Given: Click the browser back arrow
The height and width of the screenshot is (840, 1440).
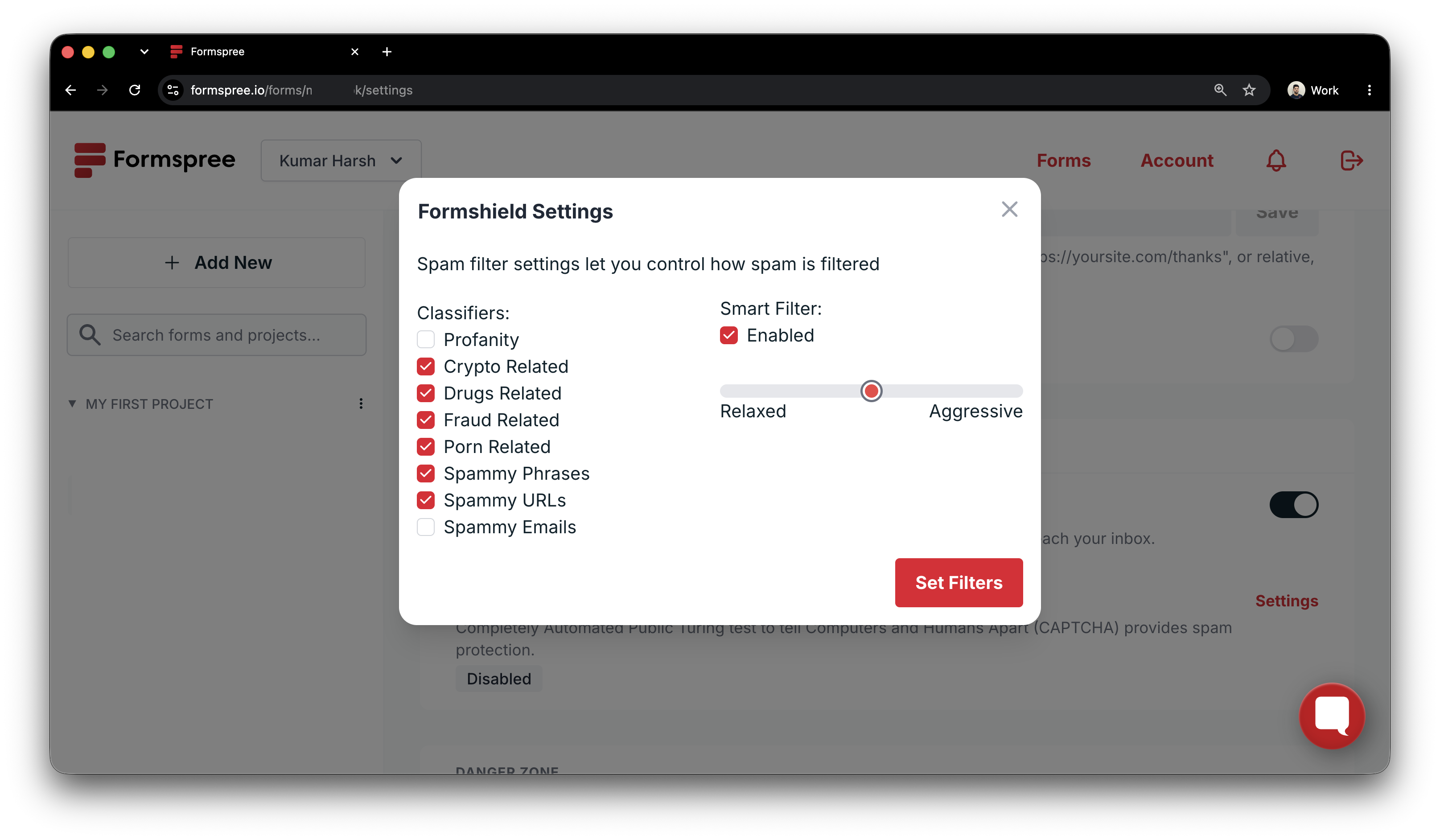Looking at the screenshot, I should [70, 90].
